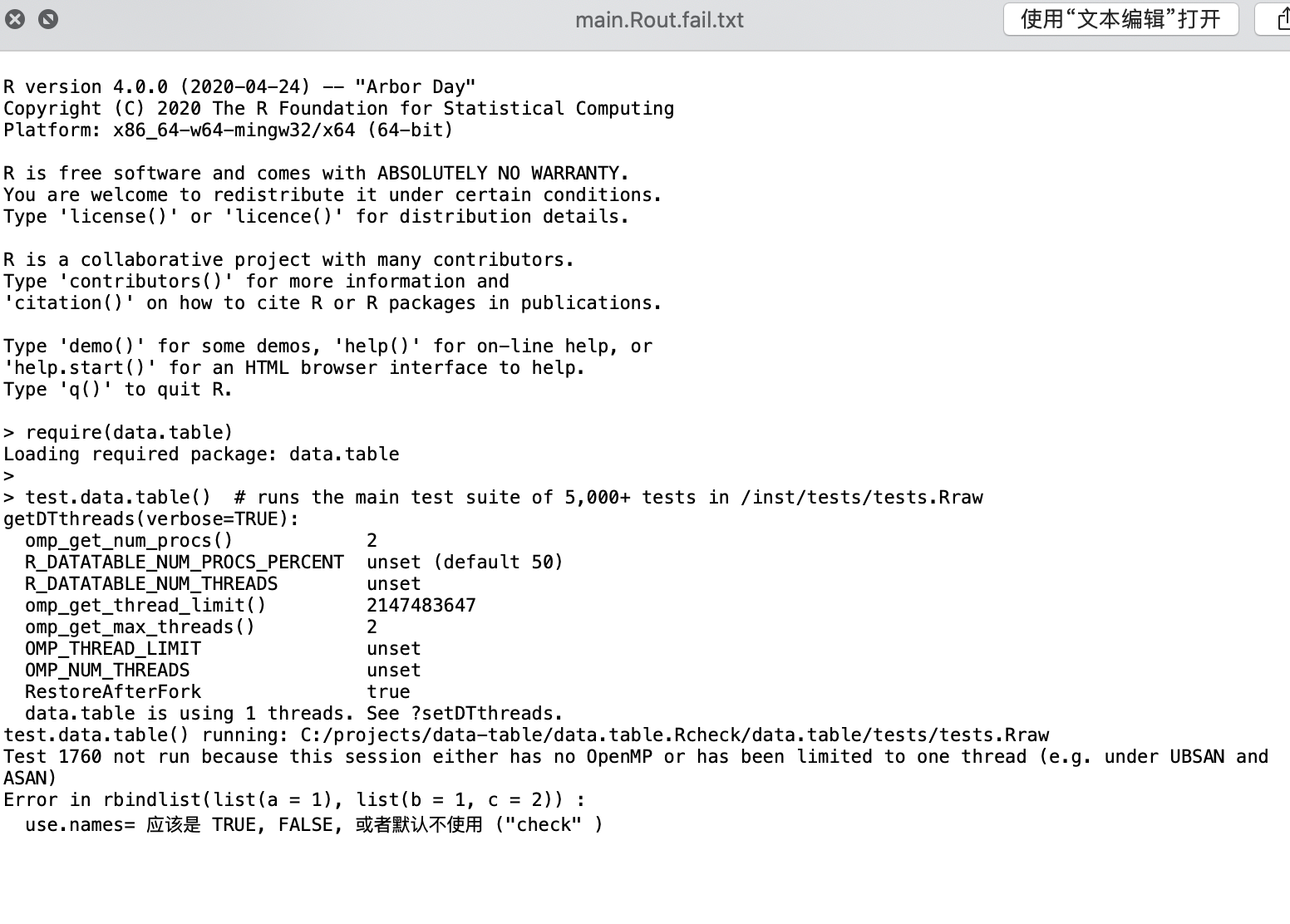Click the Chinese 'use.names=' error message
The image size is (1290, 924).
314,824
